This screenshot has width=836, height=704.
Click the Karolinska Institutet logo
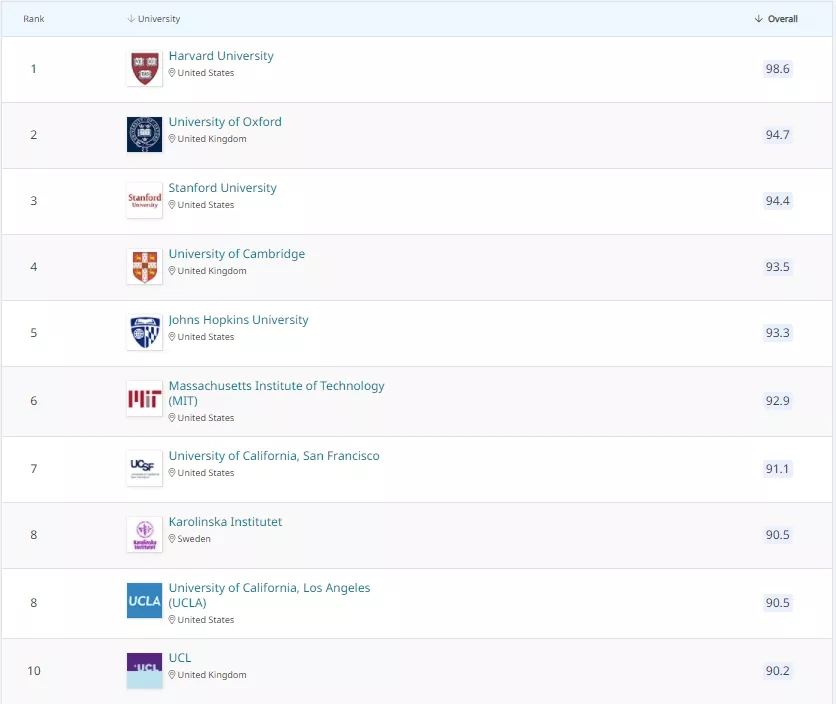coord(144,534)
